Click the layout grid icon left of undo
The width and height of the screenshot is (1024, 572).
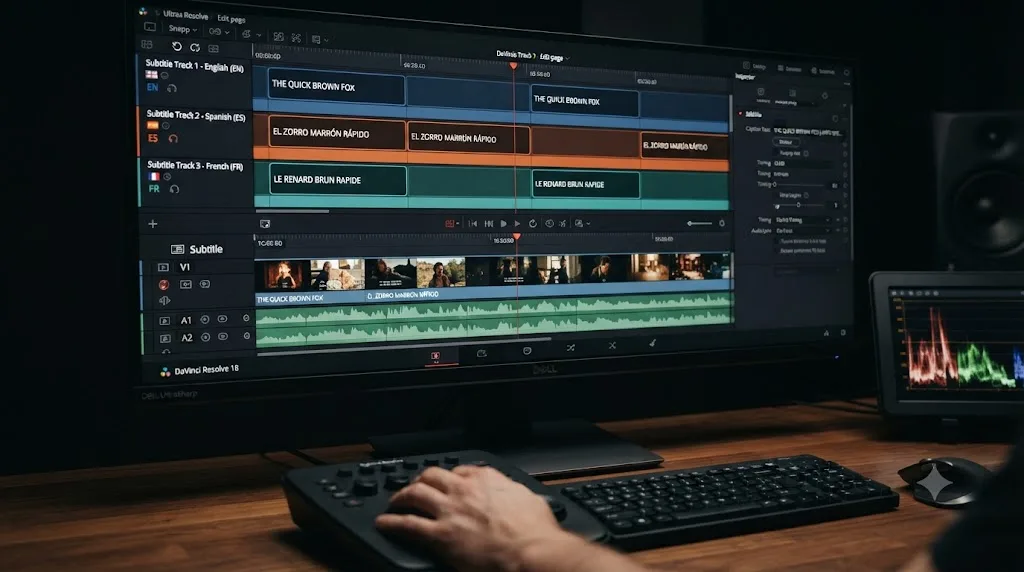(x=147, y=44)
